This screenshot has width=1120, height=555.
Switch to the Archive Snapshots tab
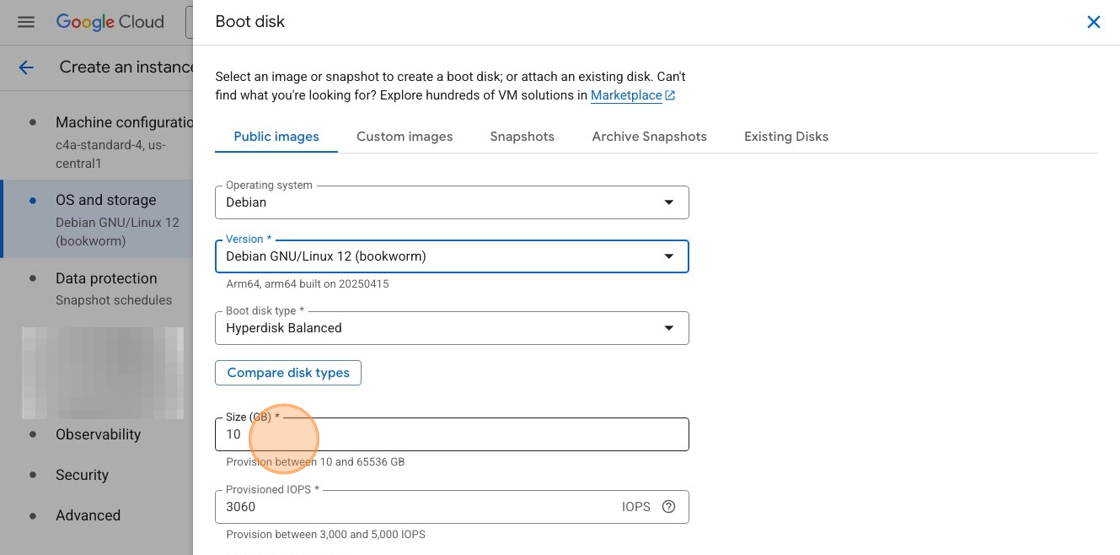[649, 136]
